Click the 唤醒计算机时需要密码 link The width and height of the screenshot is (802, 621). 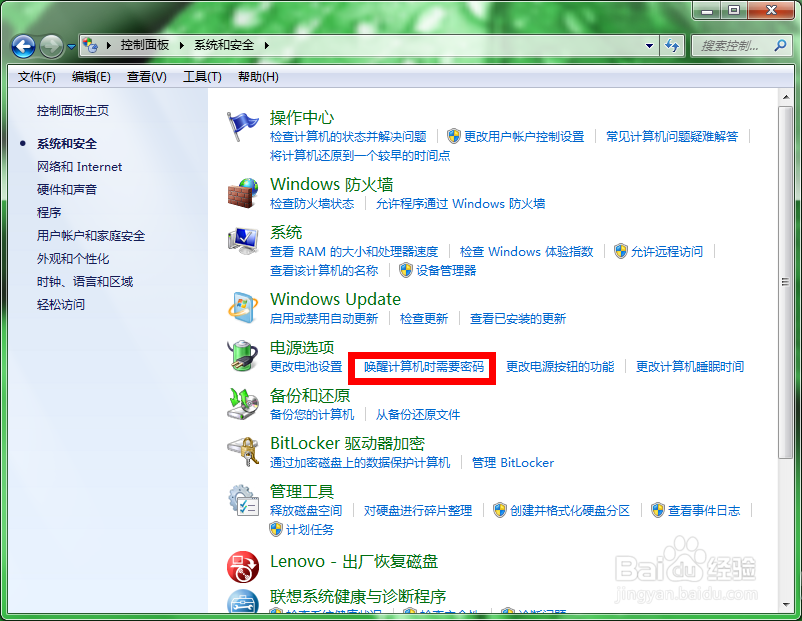[424, 366]
